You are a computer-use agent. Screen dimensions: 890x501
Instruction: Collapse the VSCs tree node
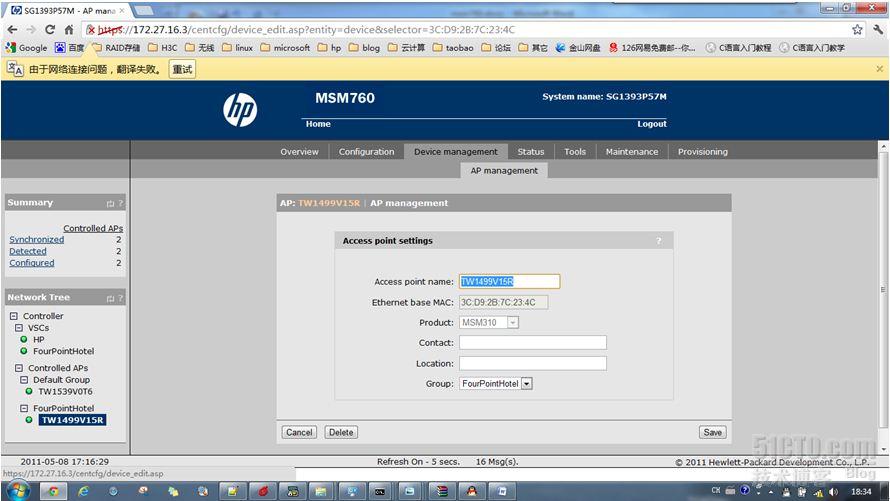pos(19,327)
